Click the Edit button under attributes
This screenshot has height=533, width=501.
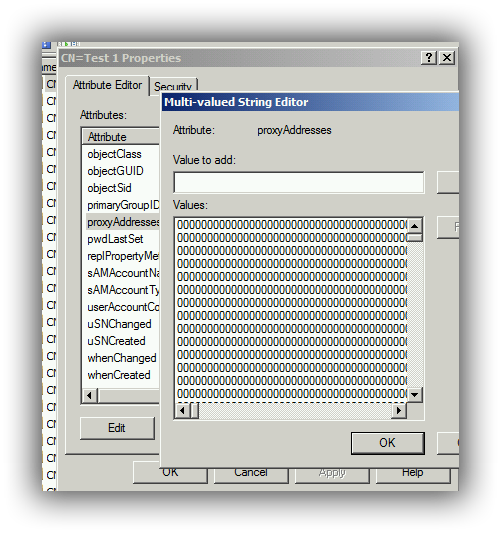[117, 428]
